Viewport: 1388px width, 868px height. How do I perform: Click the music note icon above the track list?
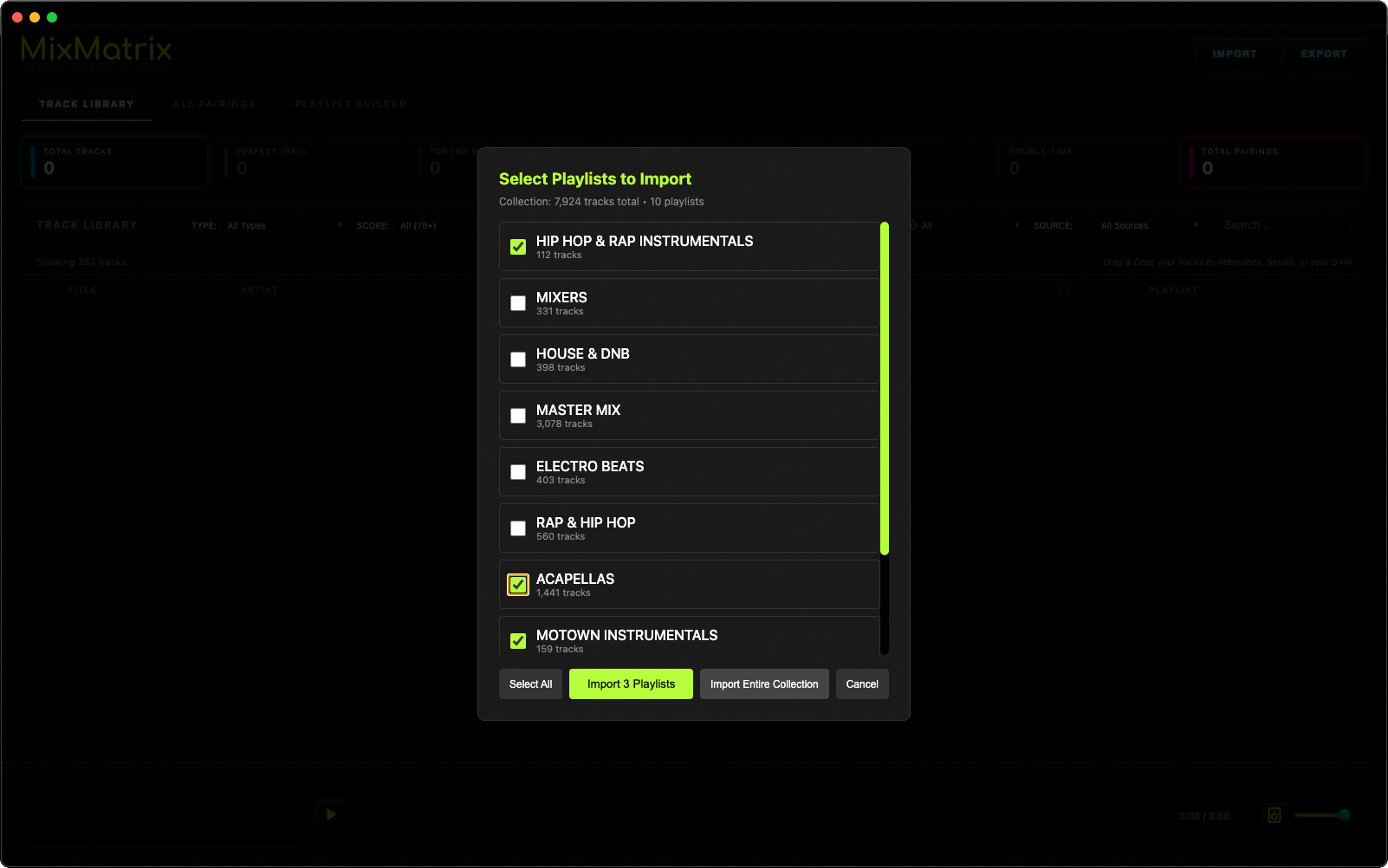[1062, 289]
